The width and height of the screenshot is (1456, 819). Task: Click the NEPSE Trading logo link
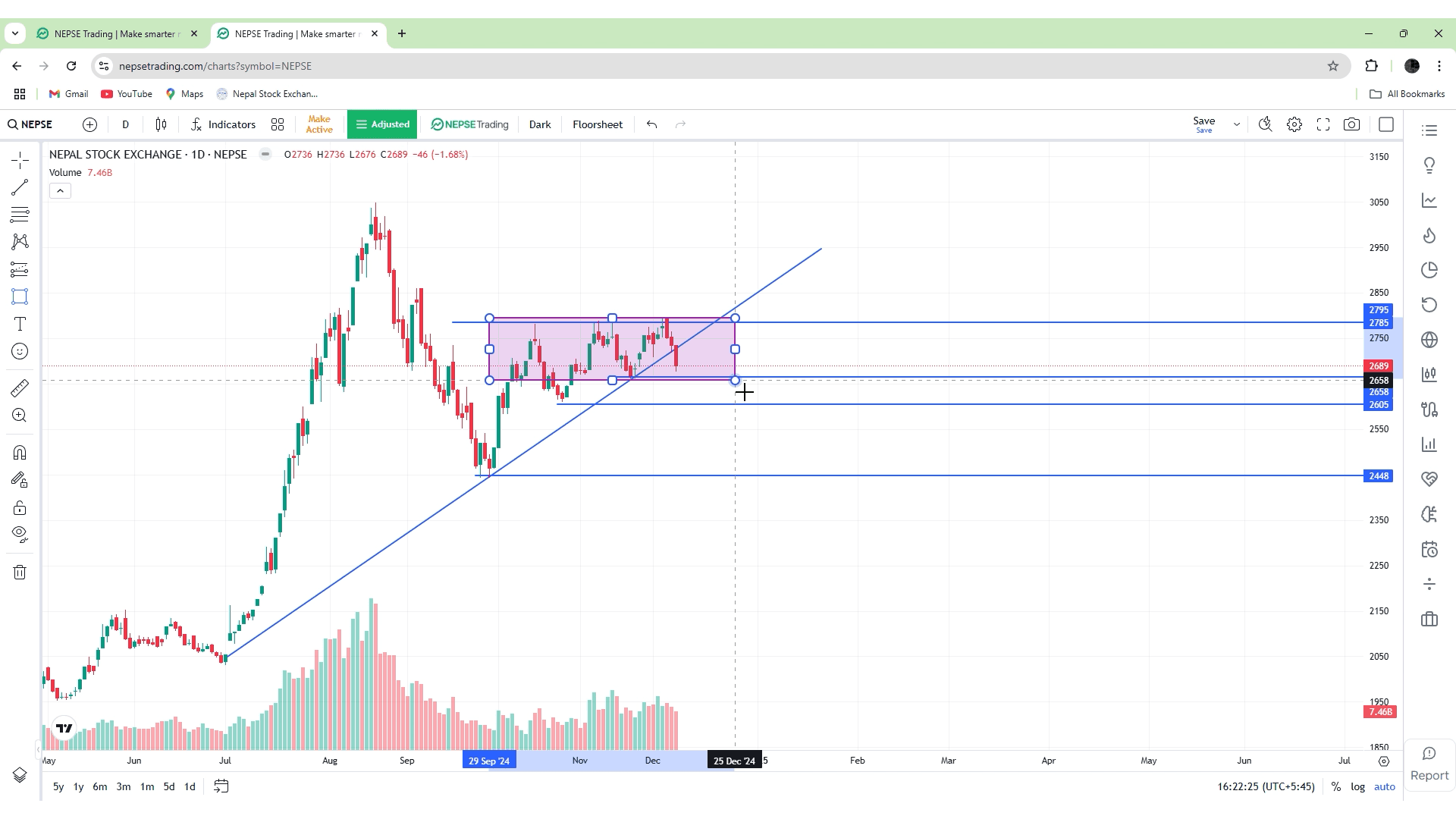tap(469, 124)
